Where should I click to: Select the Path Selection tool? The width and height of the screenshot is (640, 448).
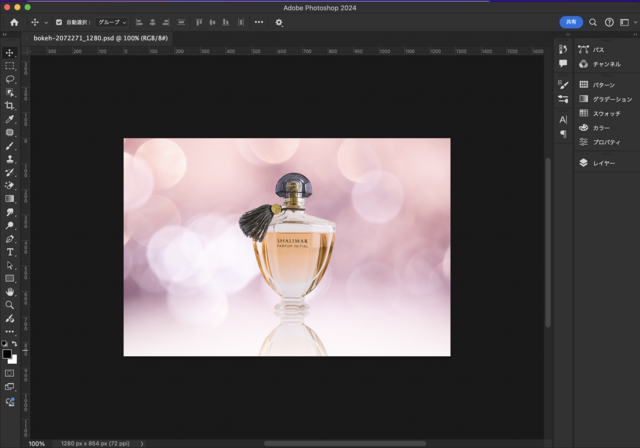click(10, 266)
